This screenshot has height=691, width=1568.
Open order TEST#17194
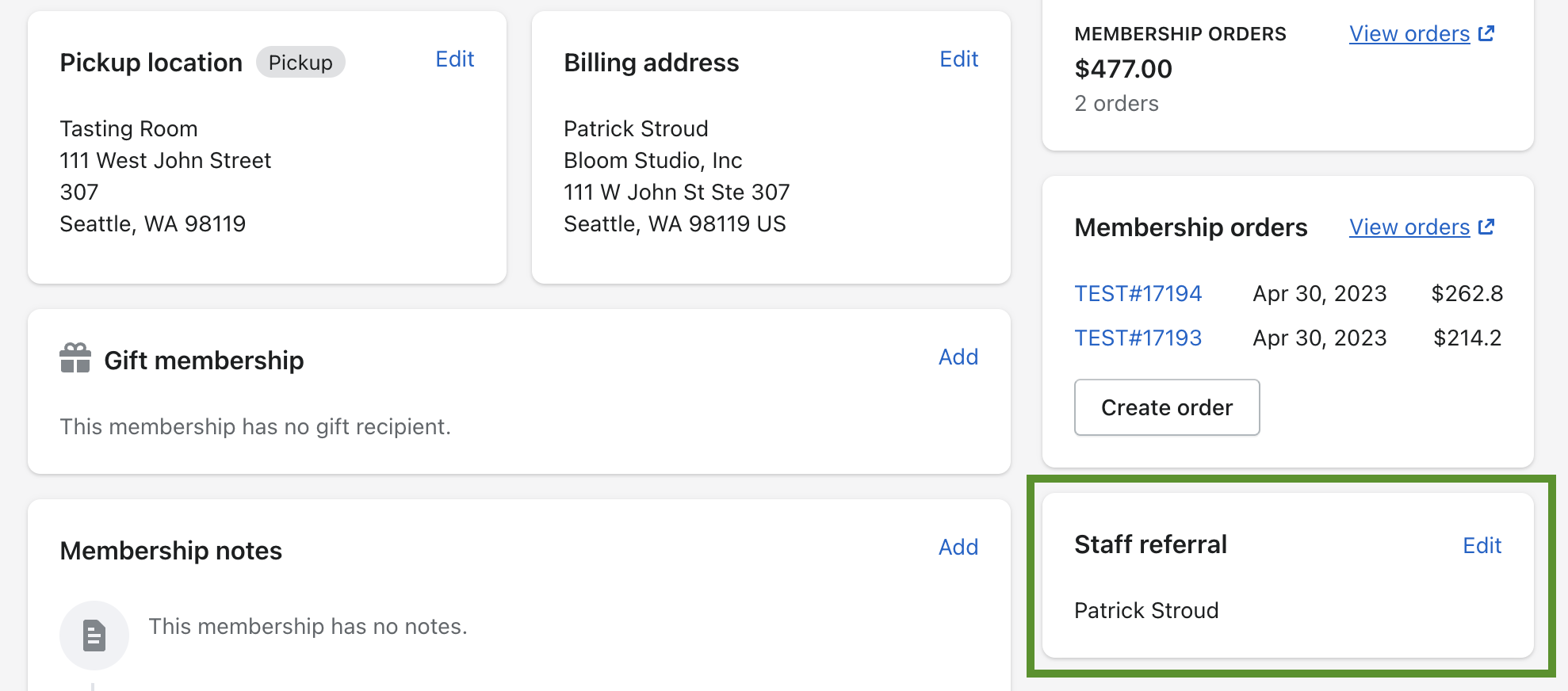[x=1138, y=294]
